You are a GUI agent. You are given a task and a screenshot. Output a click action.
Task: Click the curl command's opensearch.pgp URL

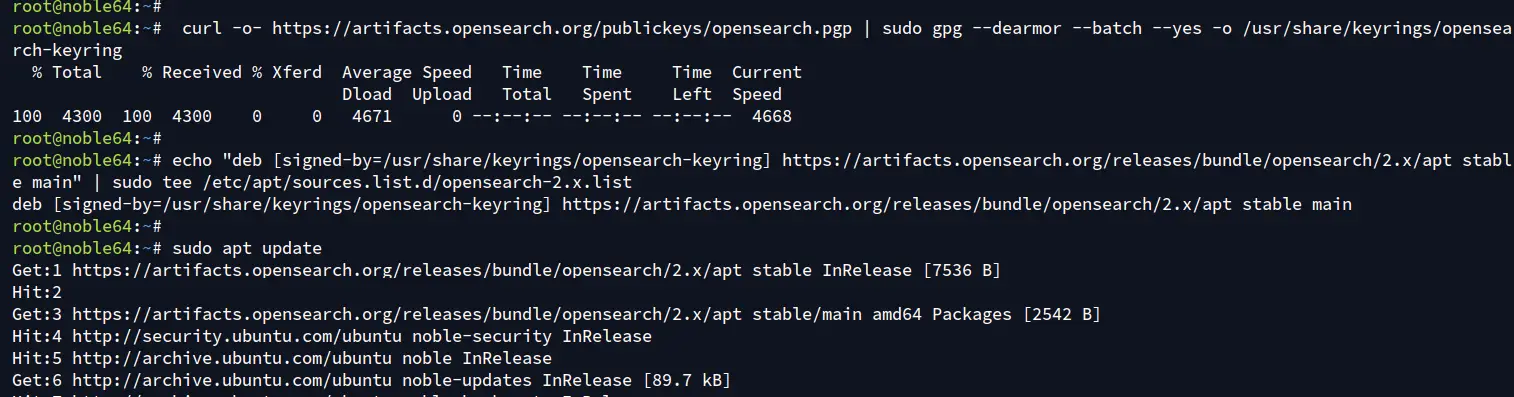(561, 28)
